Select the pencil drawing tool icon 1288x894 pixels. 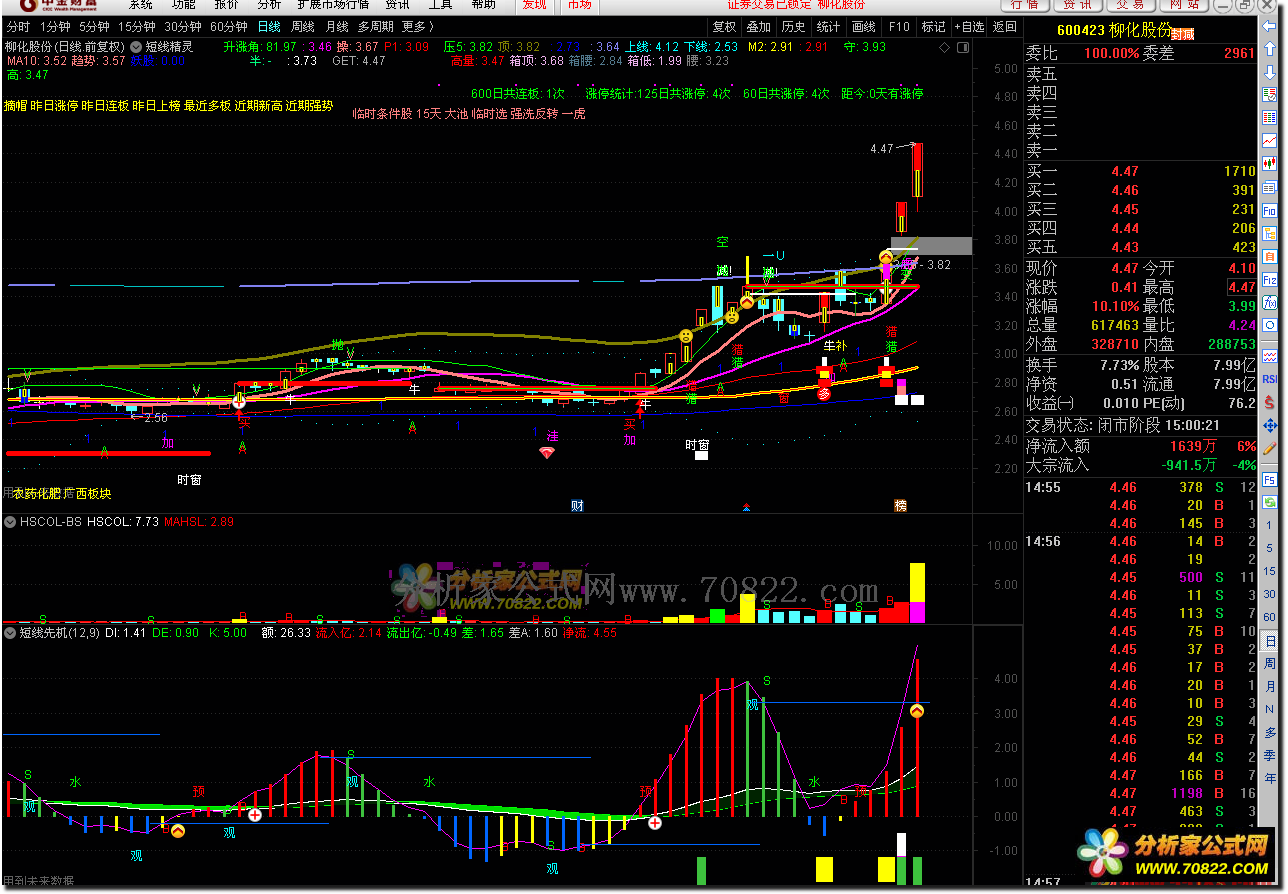click(1269, 447)
